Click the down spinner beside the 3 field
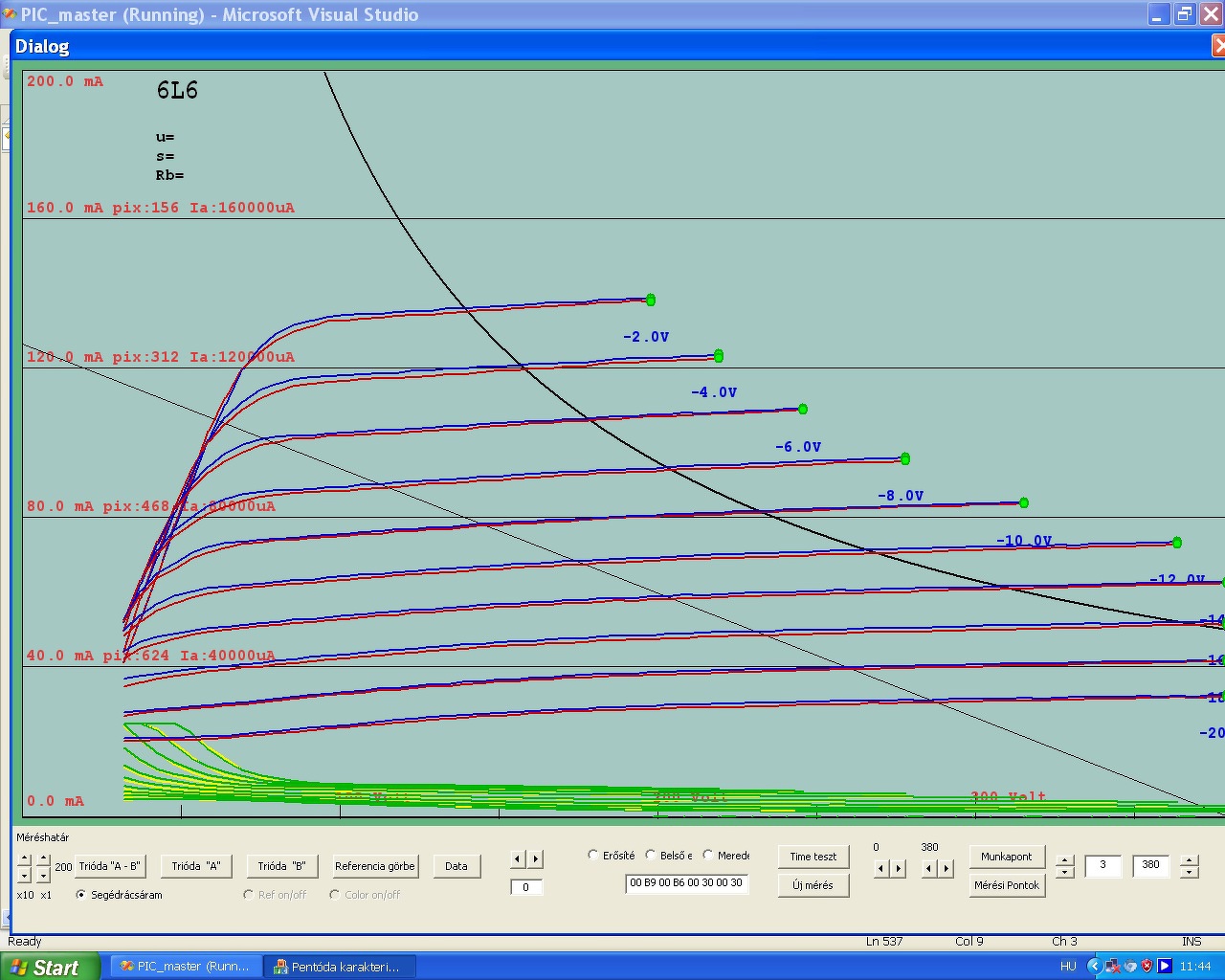This screenshot has width=1225, height=980. click(1064, 873)
